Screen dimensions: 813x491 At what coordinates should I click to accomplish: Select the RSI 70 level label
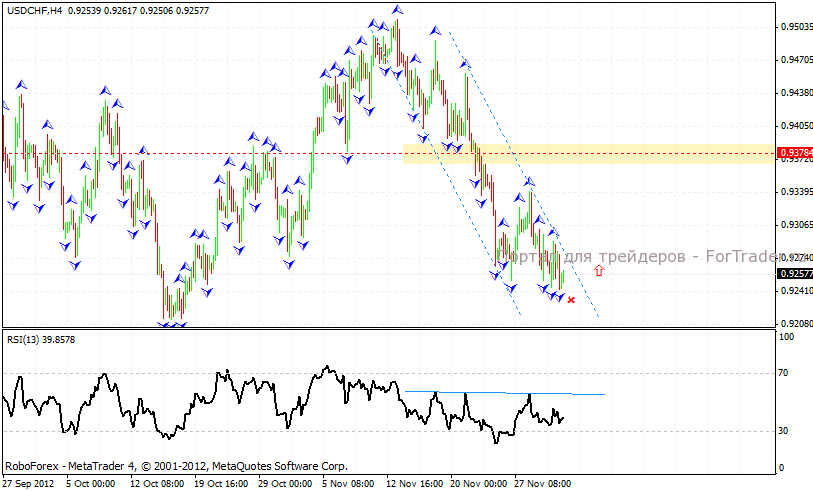786,373
